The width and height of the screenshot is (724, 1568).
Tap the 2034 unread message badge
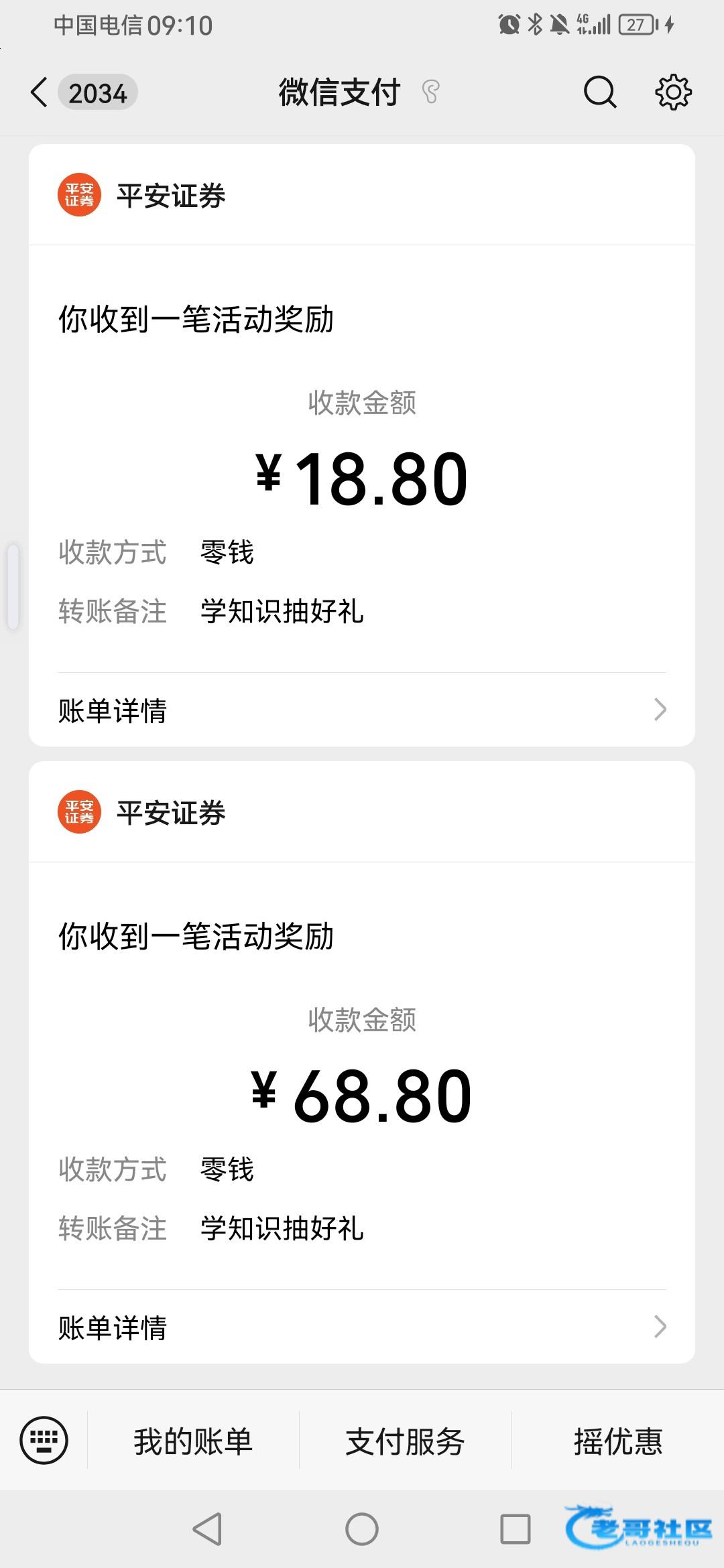coord(98,92)
